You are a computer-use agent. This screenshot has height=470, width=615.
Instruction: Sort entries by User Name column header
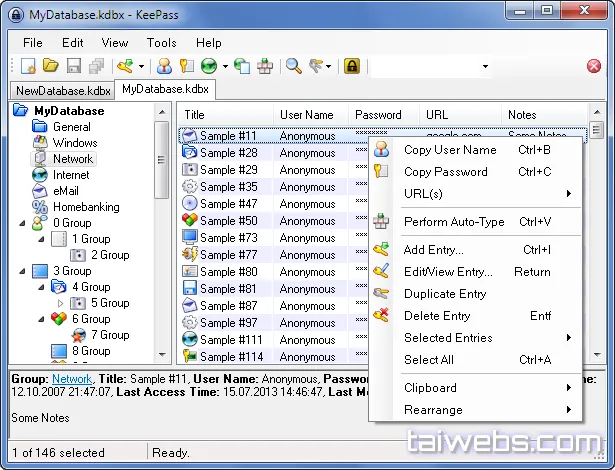click(x=311, y=115)
